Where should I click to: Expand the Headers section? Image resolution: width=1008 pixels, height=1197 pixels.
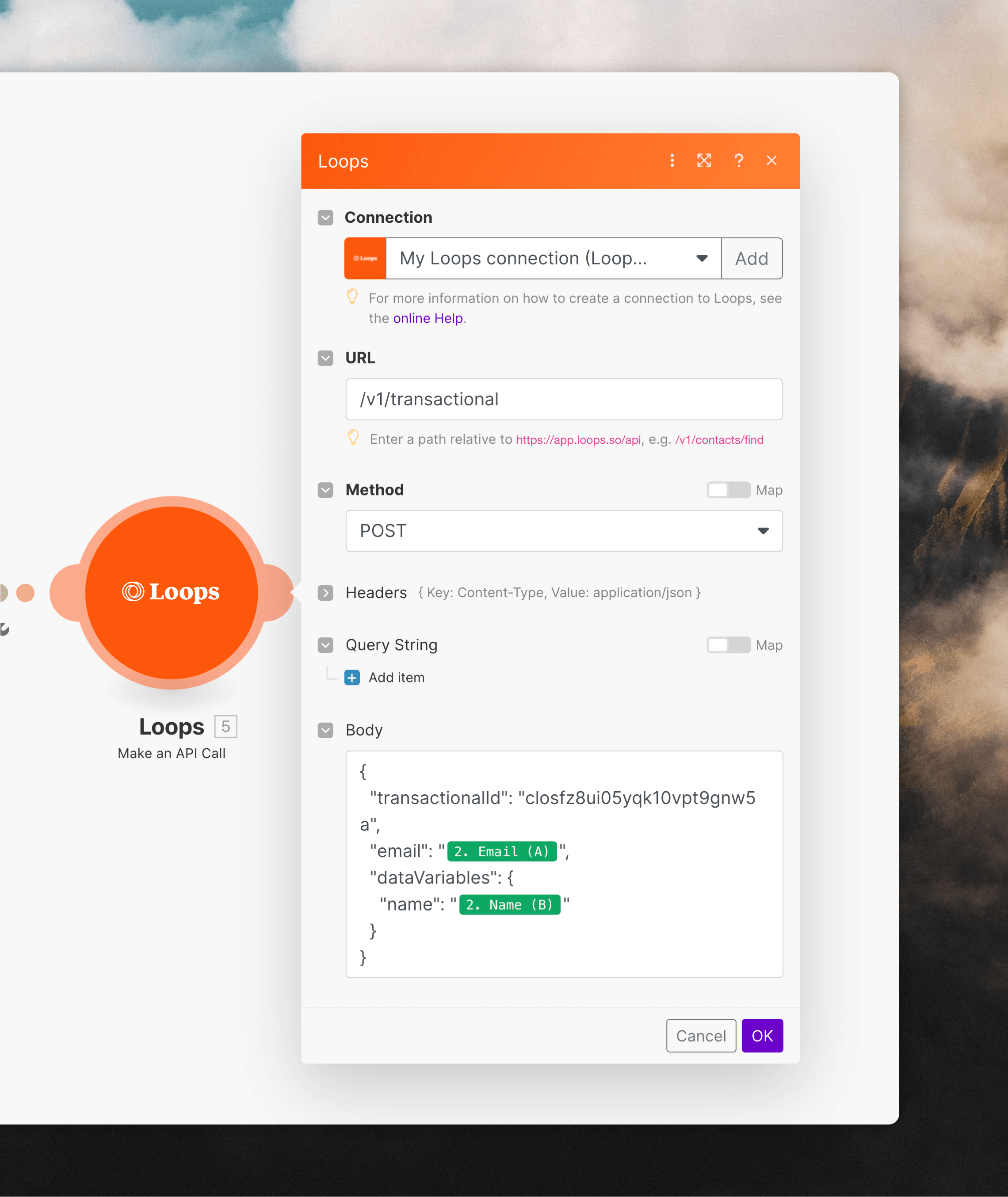coord(326,593)
